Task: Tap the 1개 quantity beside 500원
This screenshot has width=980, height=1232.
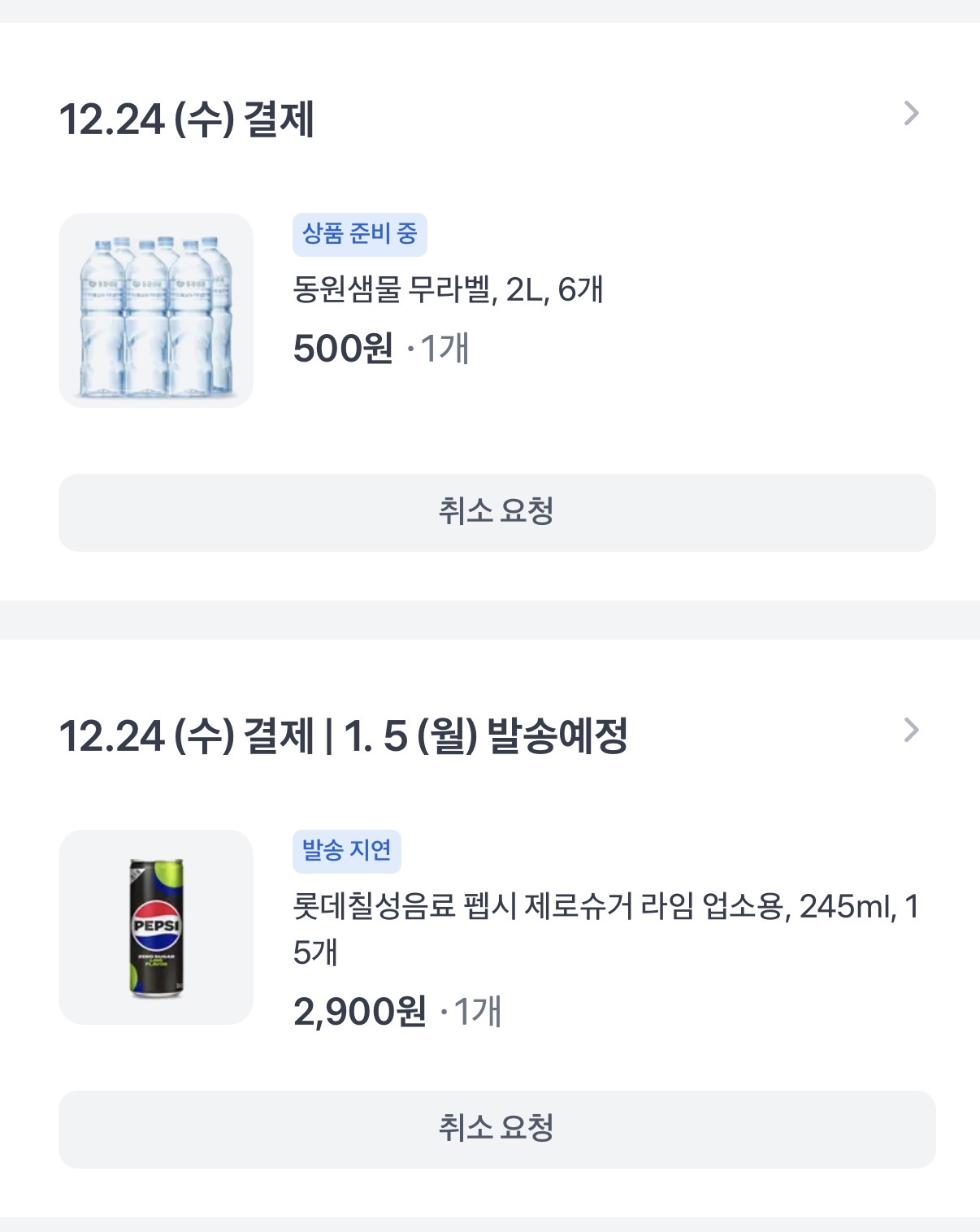Action: coord(444,349)
